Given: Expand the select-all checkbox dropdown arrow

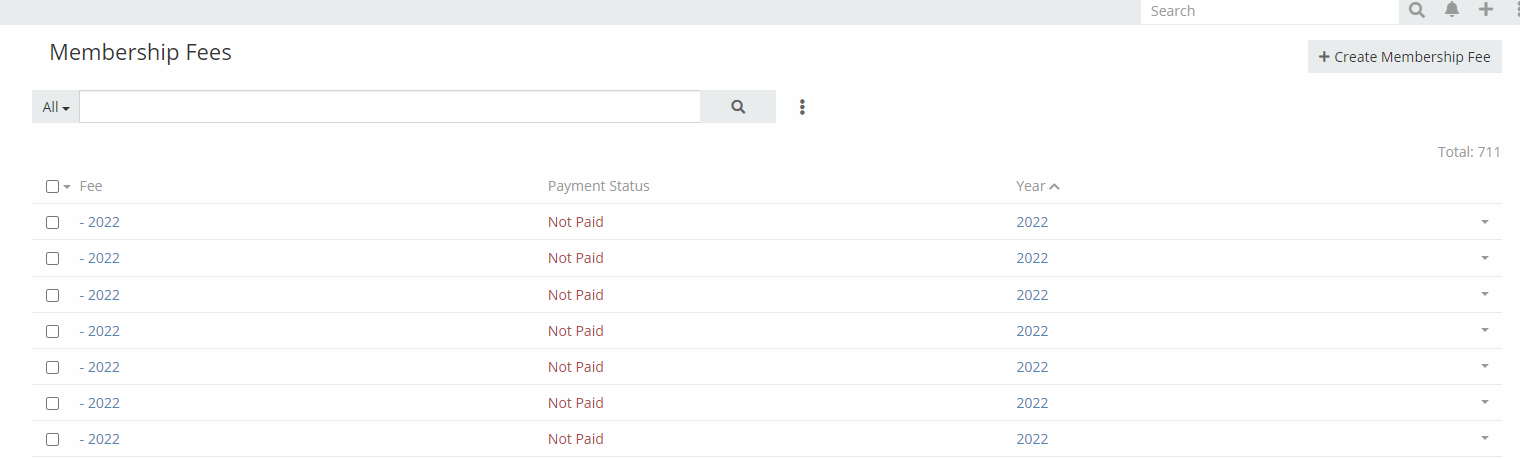Looking at the screenshot, I should (67, 187).
